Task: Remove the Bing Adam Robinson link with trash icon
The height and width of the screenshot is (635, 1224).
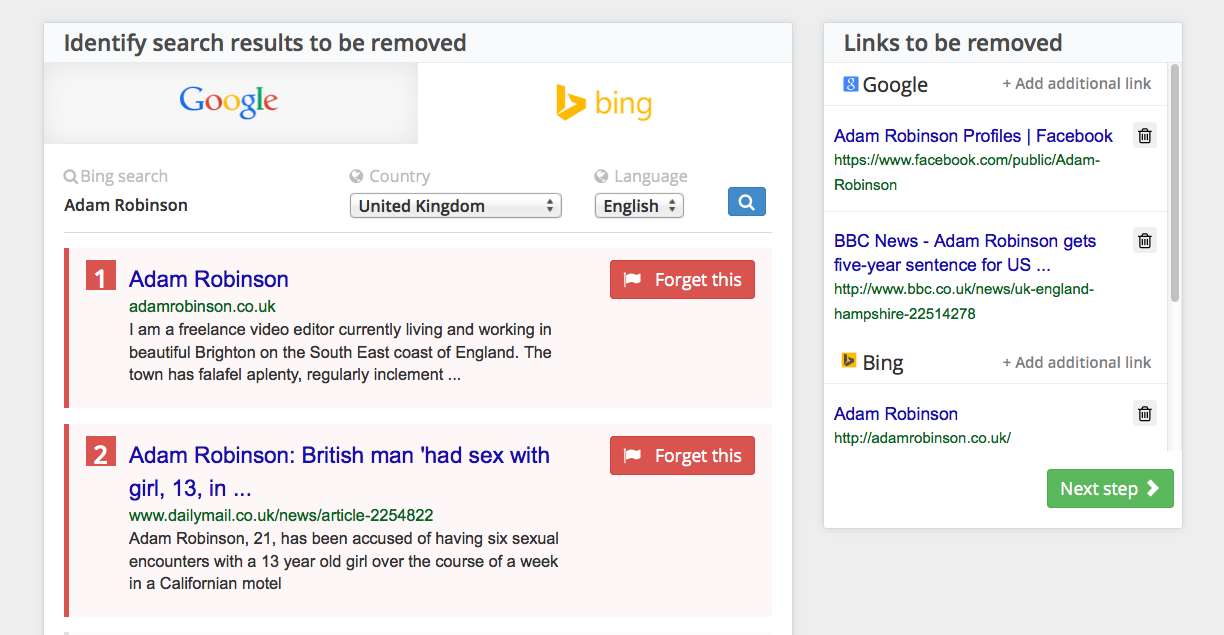Action: click(1145, 413)
